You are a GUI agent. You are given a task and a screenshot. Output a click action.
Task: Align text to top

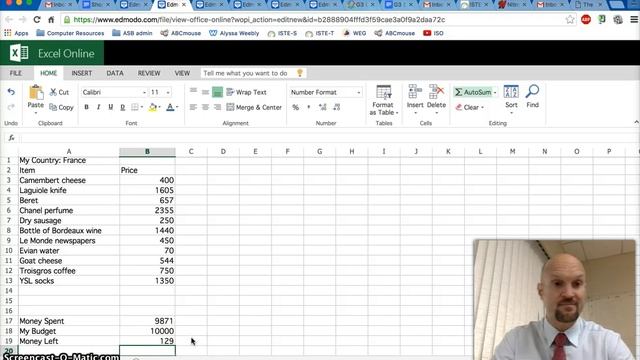point(193,92)
